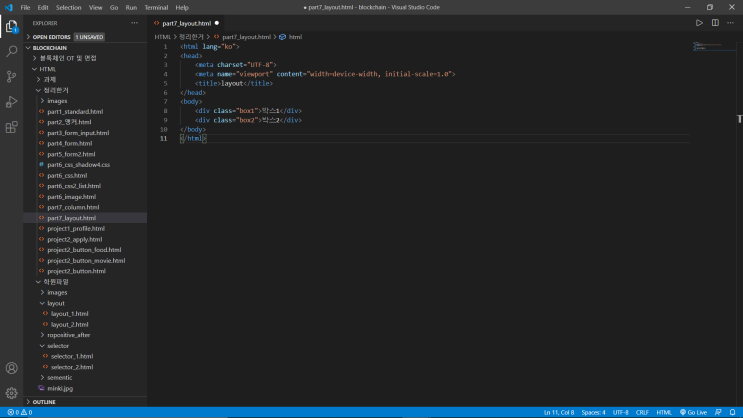Open the Explorer view in activity bar
The height and width of the screenshot is (418, 743).
click(x=11, y=27)
